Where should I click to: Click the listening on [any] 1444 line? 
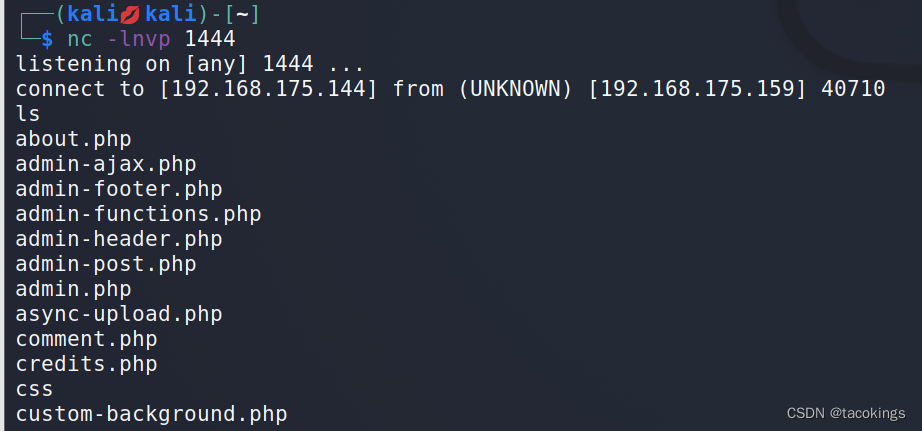[x=190, y=64]
